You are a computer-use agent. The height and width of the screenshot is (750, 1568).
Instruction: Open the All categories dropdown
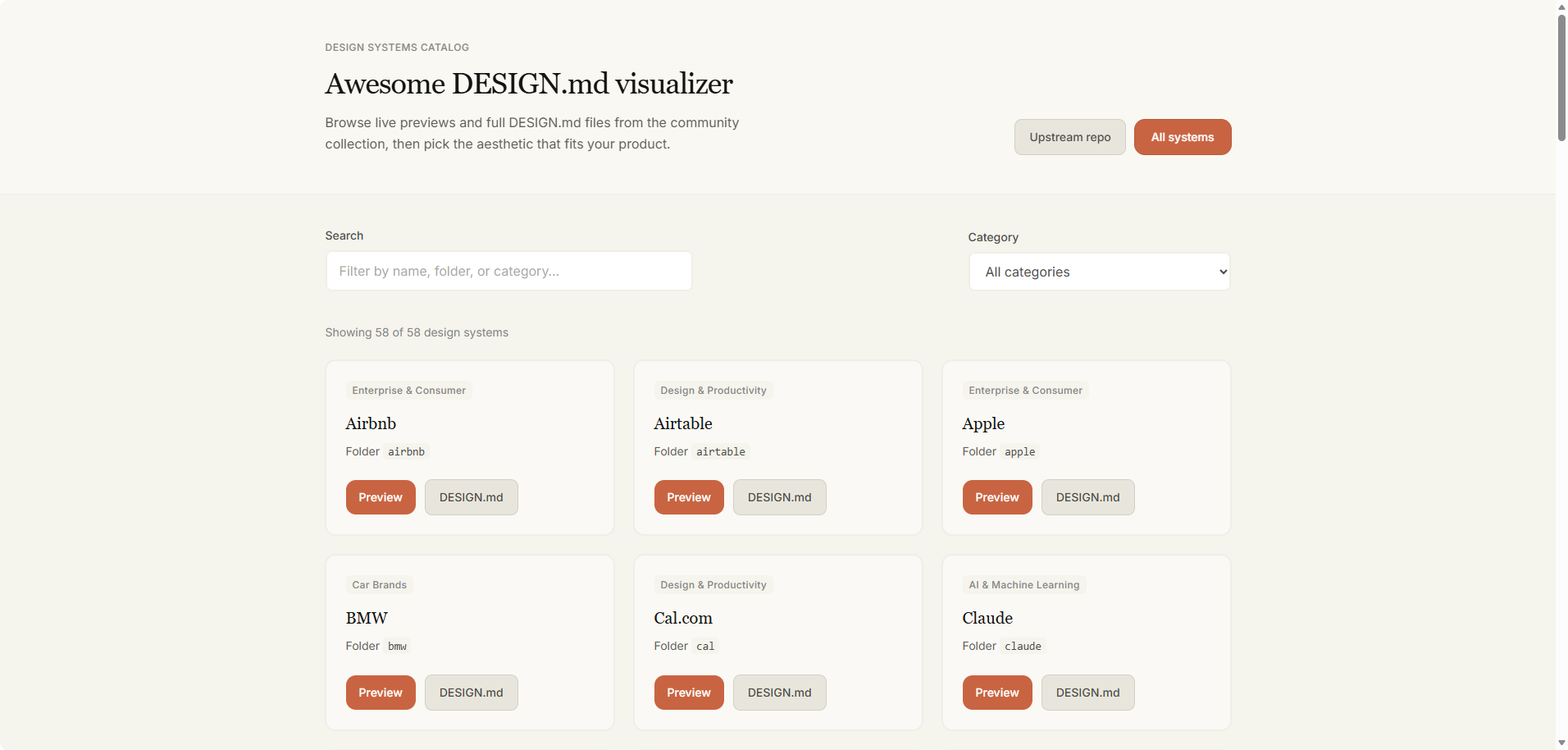point(1099,272)
